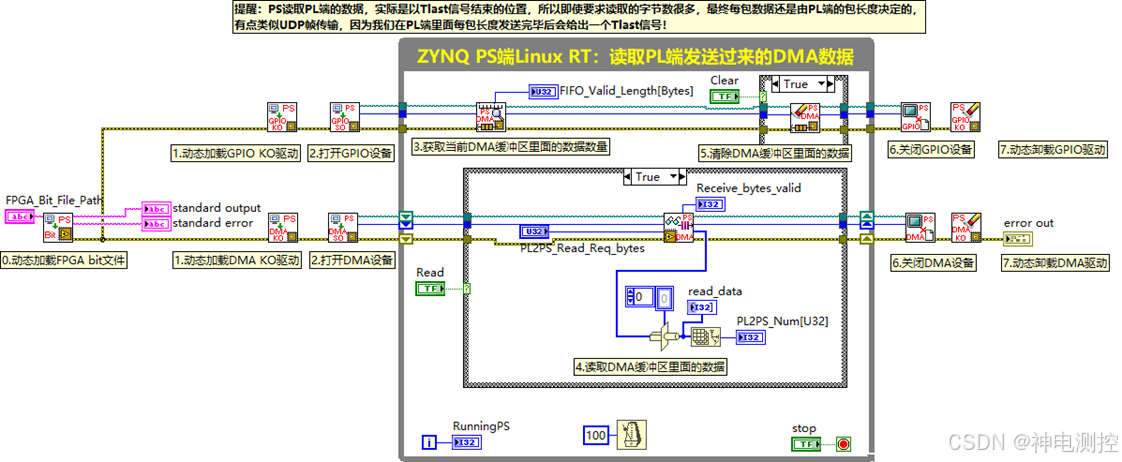Select the close DMA device VI icon
This screenshot has width=1122, height=462.
[x=920, y=227]
